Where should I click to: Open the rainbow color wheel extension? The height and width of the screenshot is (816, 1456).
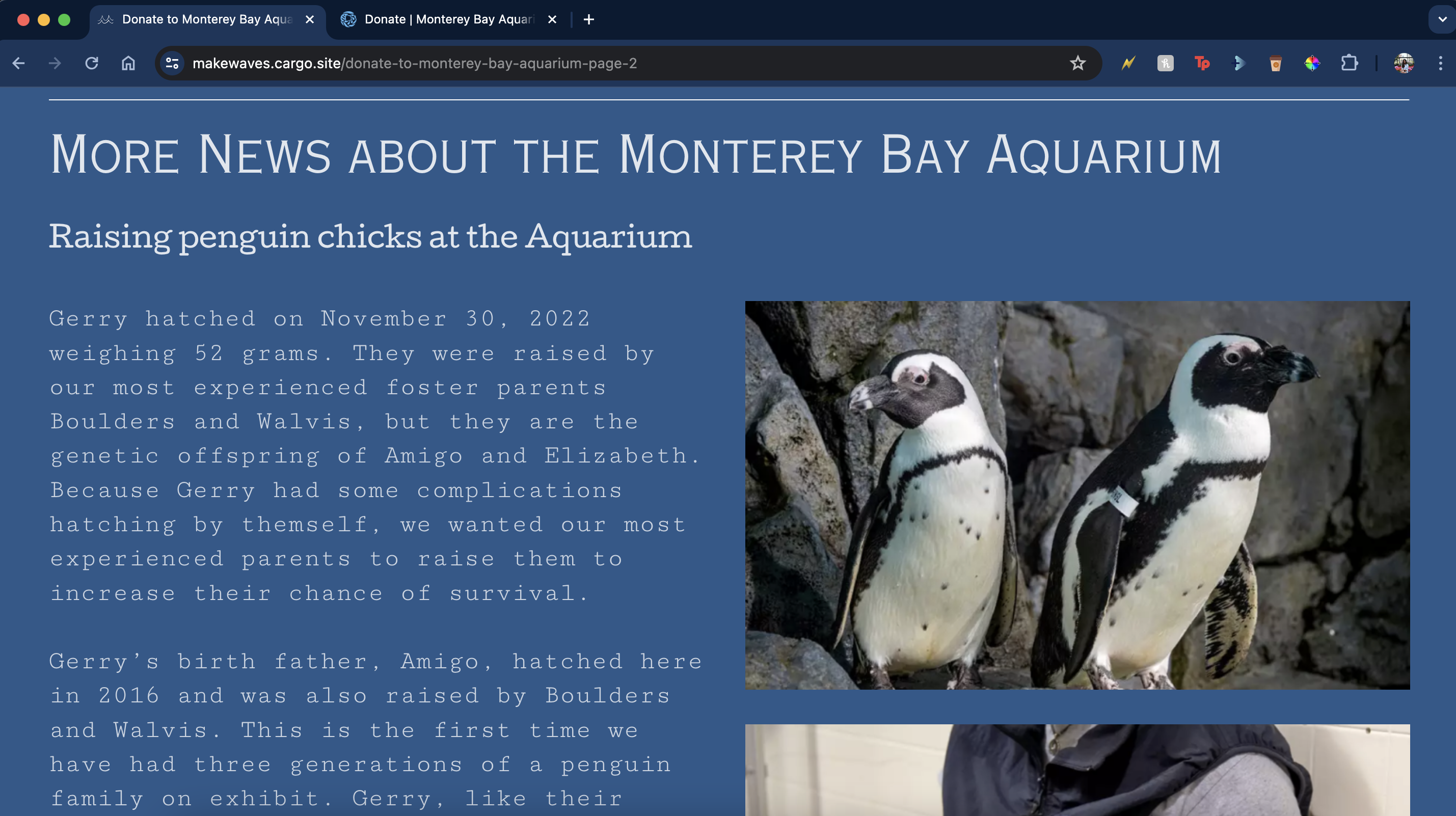click(x=1312, y=63)
